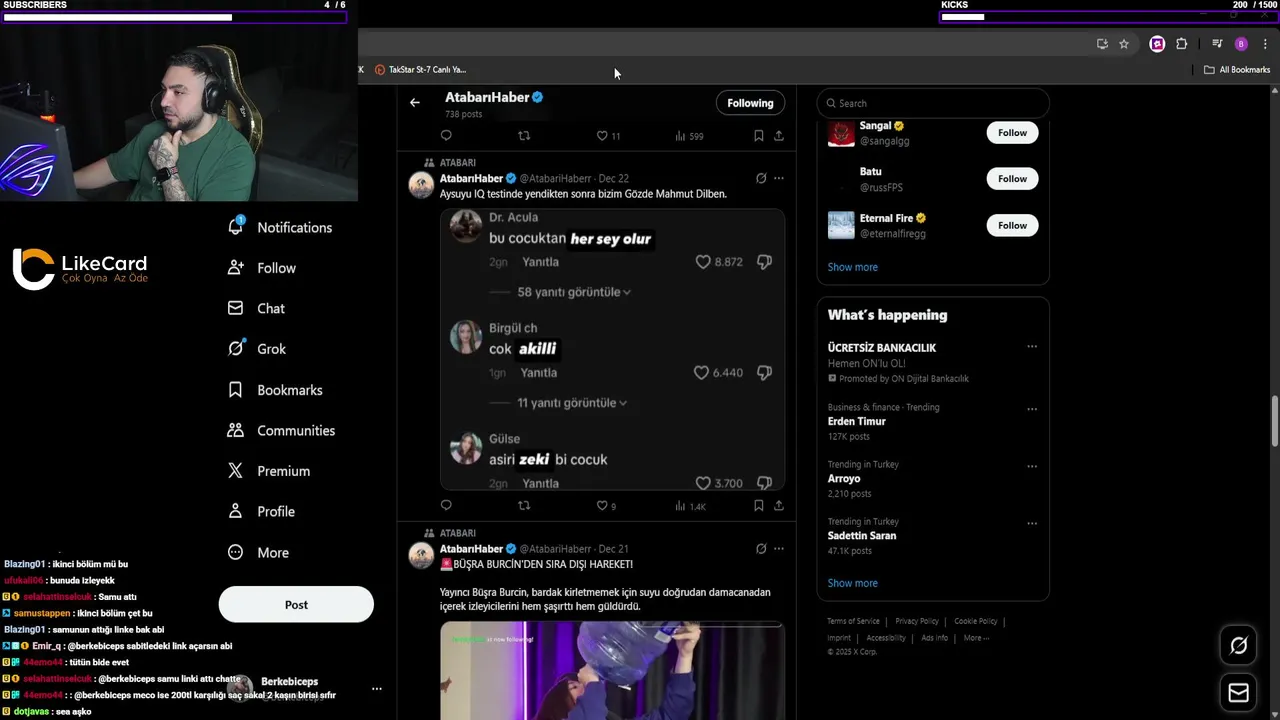
Task: Repost the Dec 22 IQ test post
Action: tap(524, 506)
